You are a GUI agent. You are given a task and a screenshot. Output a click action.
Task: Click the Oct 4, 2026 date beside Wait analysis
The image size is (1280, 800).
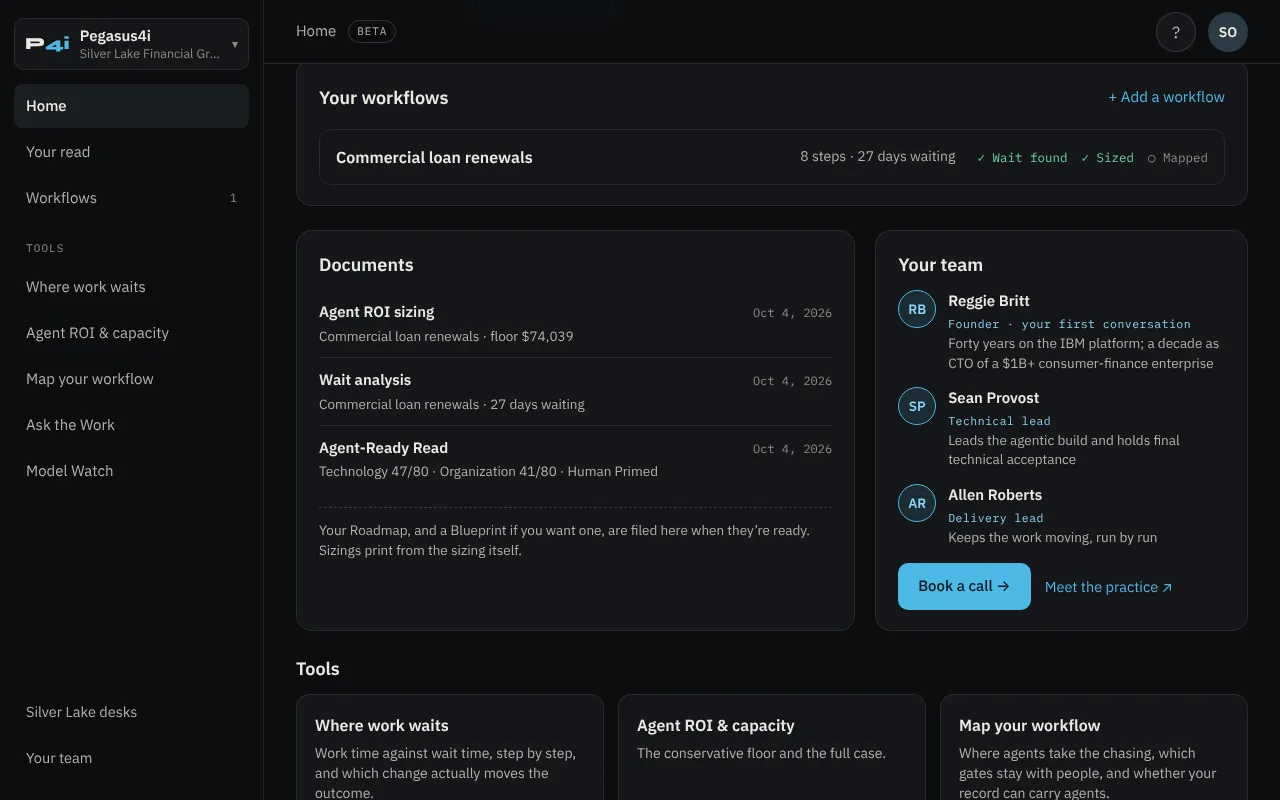pos(792,381)
